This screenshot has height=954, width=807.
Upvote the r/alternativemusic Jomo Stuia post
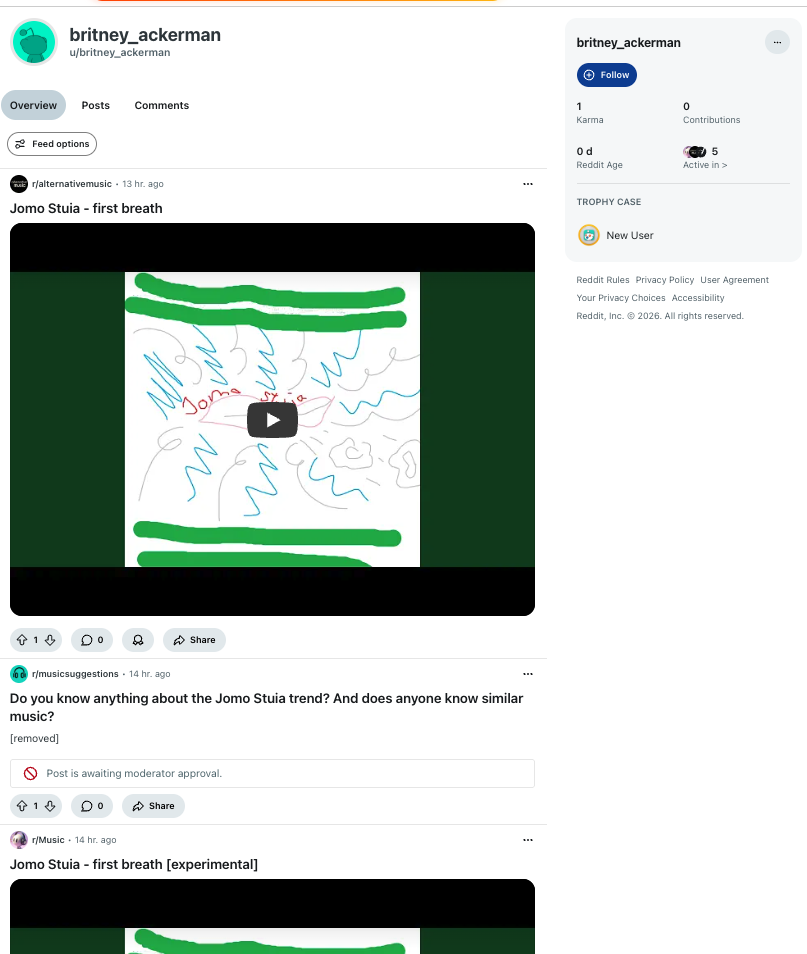coord(22,640)
